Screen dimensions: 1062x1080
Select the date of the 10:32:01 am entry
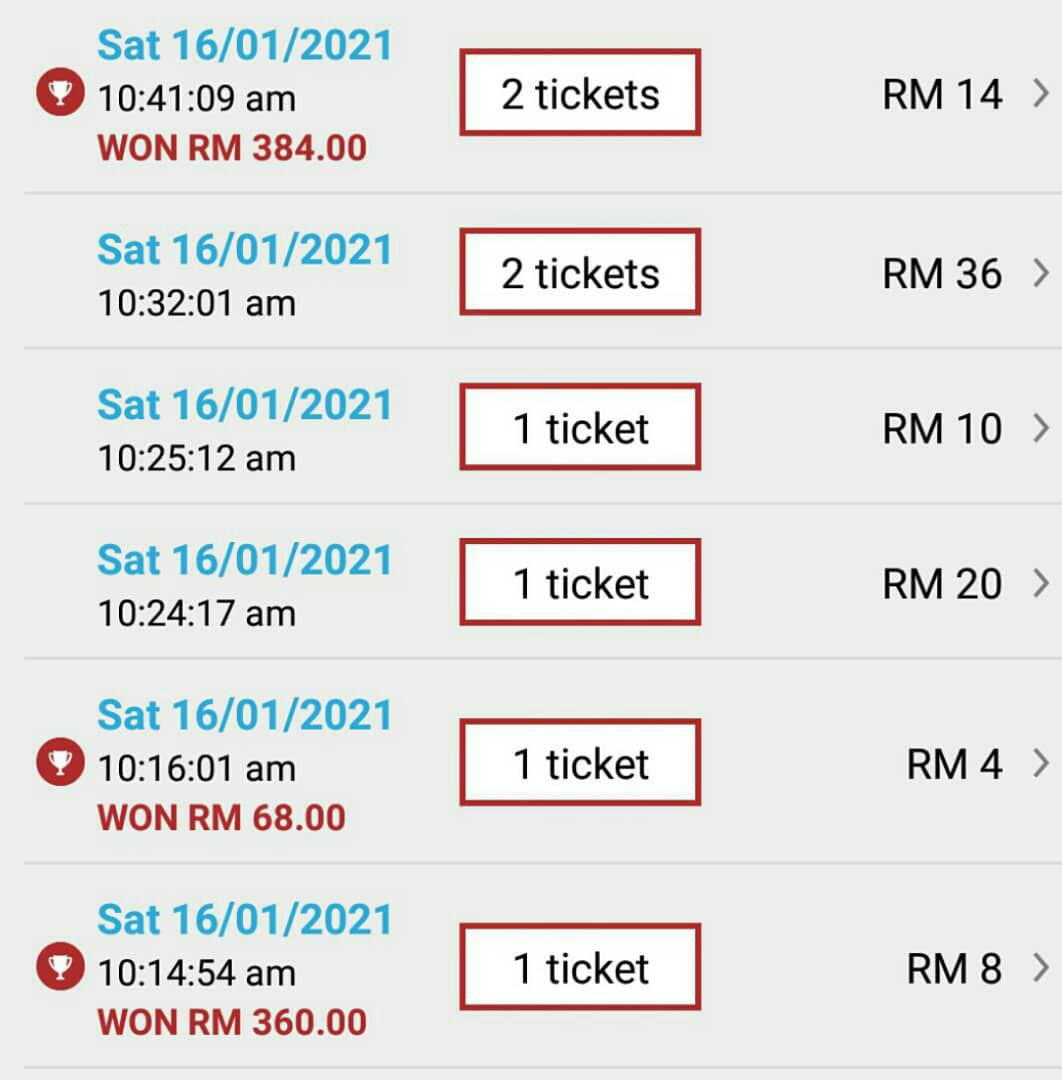pyautogui.click(x=245, y=249)
